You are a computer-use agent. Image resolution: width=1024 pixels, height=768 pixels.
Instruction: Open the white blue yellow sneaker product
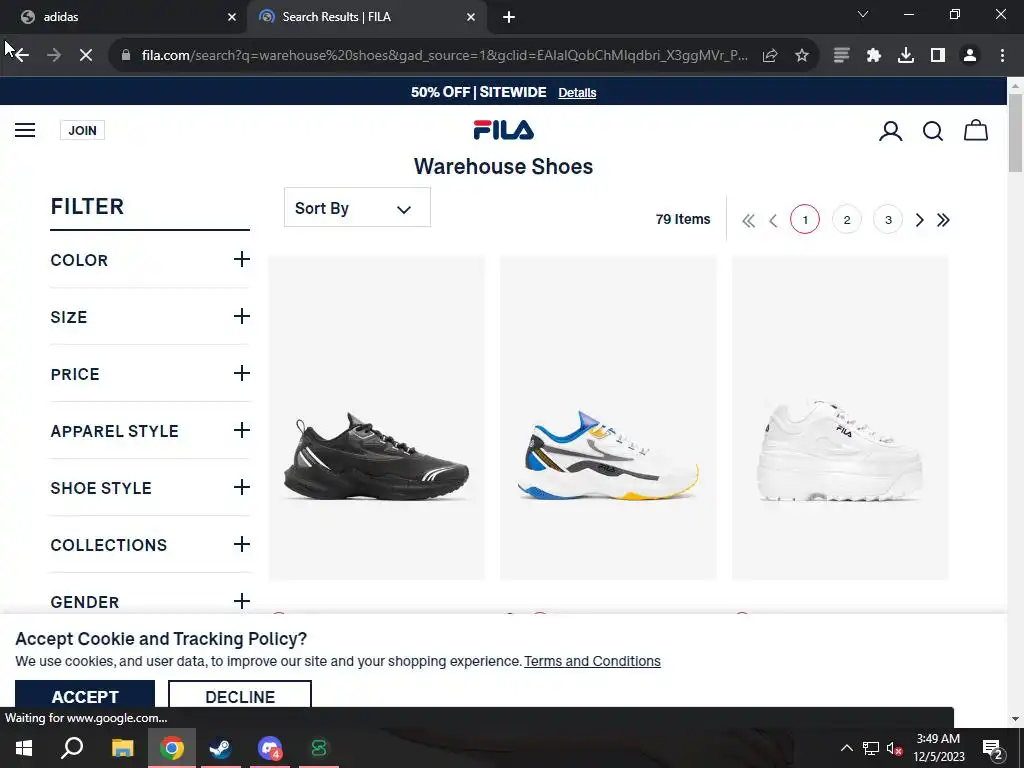(608, 418)
